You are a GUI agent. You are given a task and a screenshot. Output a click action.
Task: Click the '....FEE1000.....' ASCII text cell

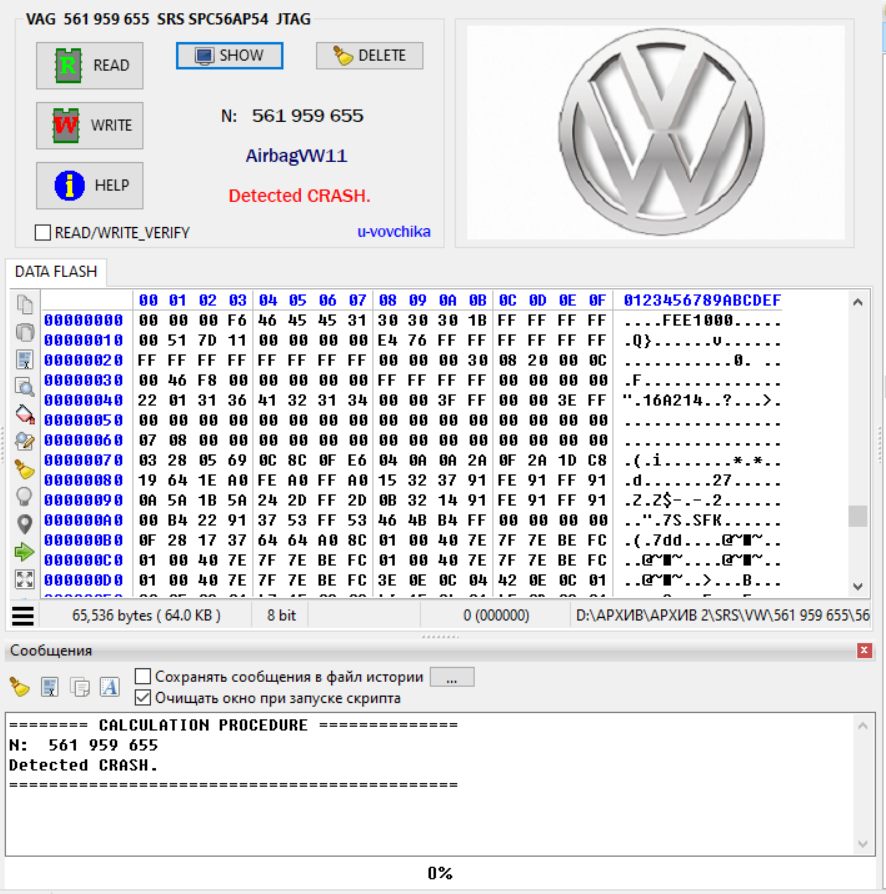[702, 320]
